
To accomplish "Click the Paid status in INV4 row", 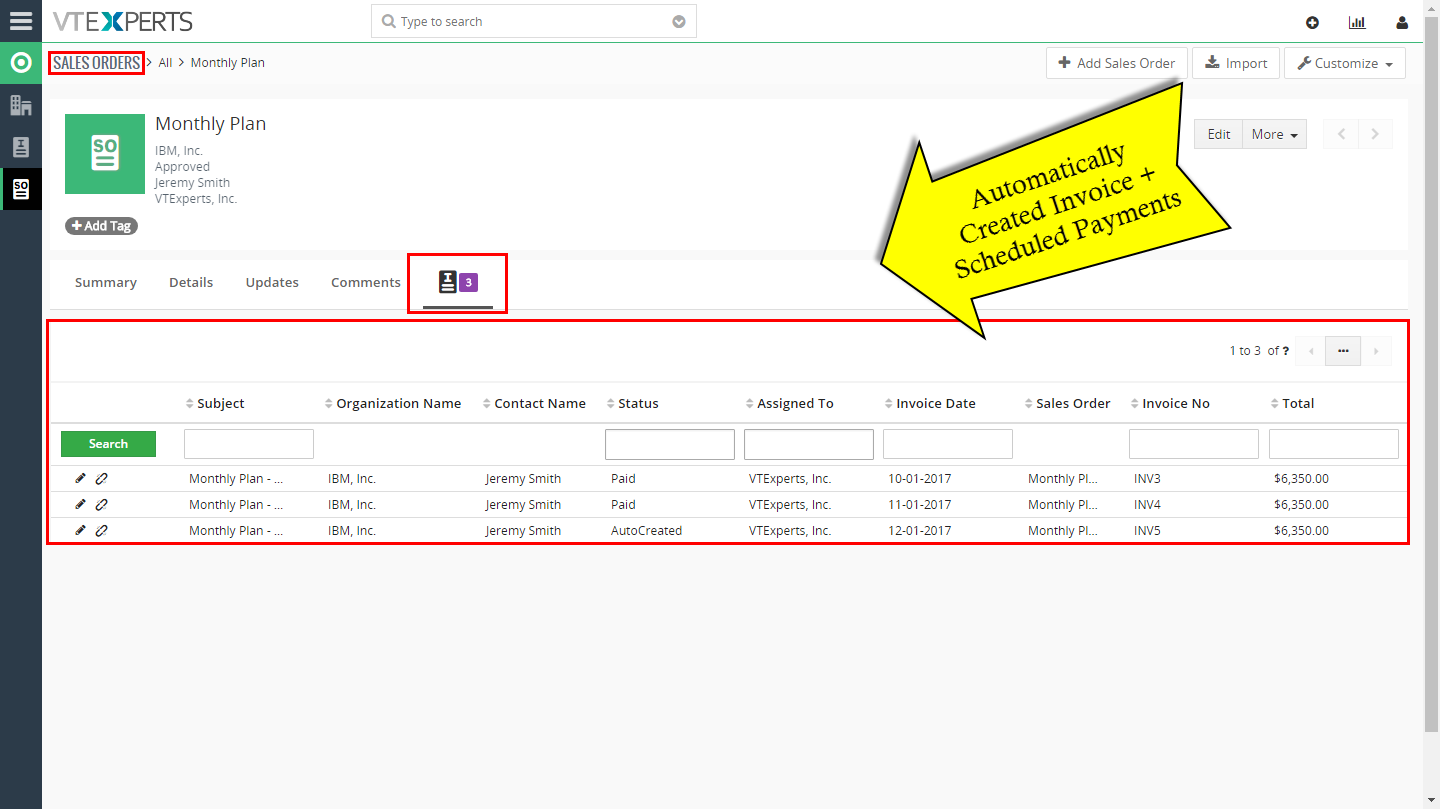I will (x=623, y=505).
